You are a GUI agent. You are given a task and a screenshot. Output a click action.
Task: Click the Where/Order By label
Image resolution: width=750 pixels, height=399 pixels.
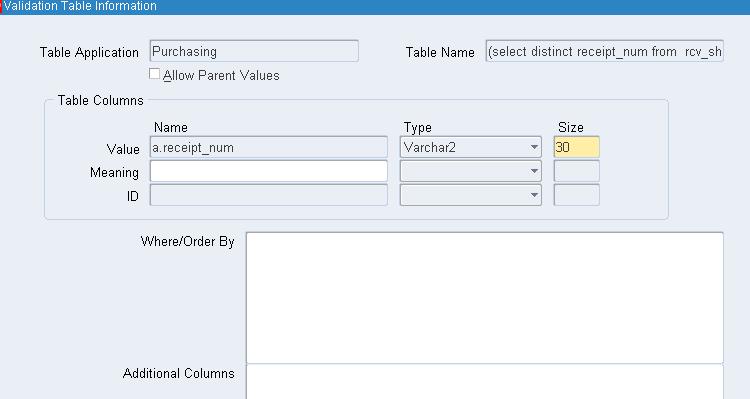(x=188, y=242)
